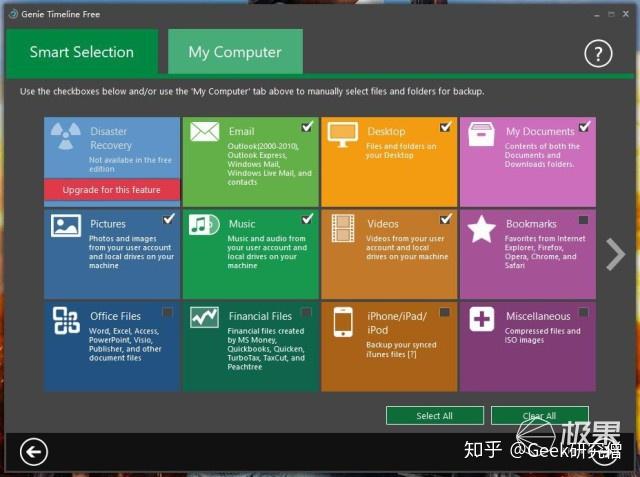Uncheck the Videos checkbox
The width and height of the screenshot is (640, 477).
coord(445,219)
